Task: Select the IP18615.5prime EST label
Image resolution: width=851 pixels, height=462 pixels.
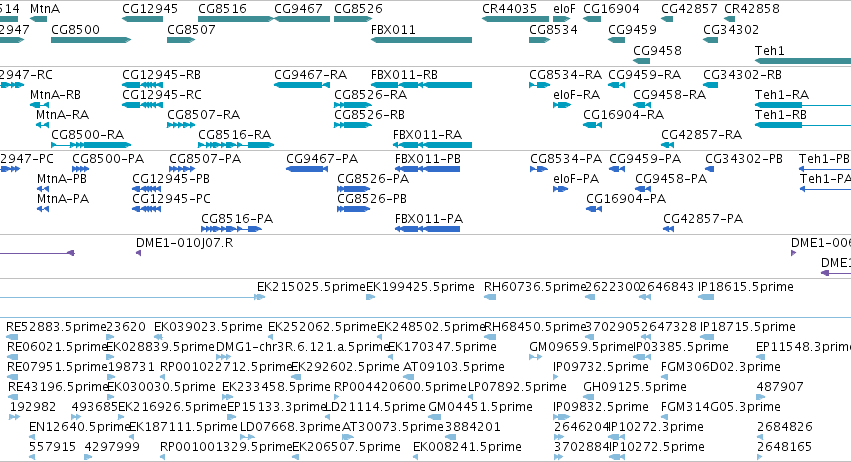Action: 746,287
